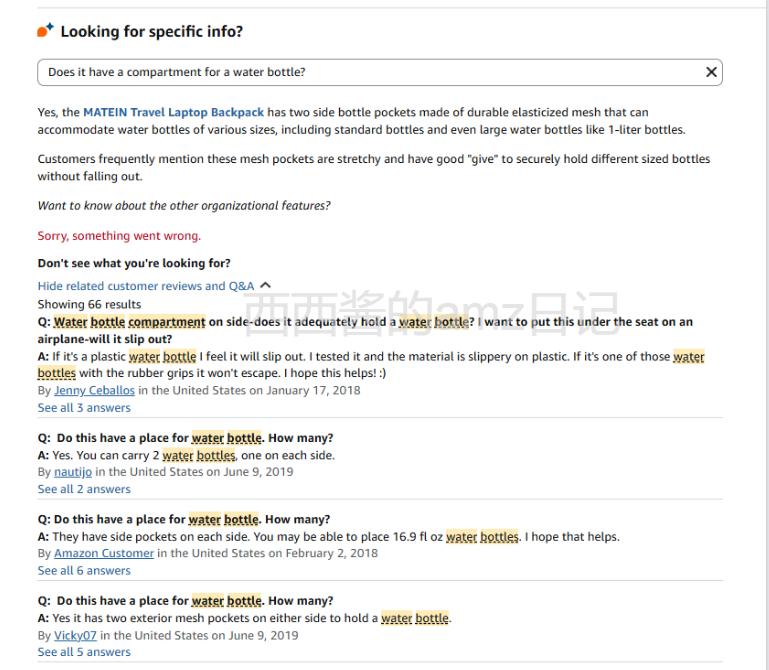Click the suggested question about other organizational features
Viewport: 769px width, 670px height.
(184, 206)
